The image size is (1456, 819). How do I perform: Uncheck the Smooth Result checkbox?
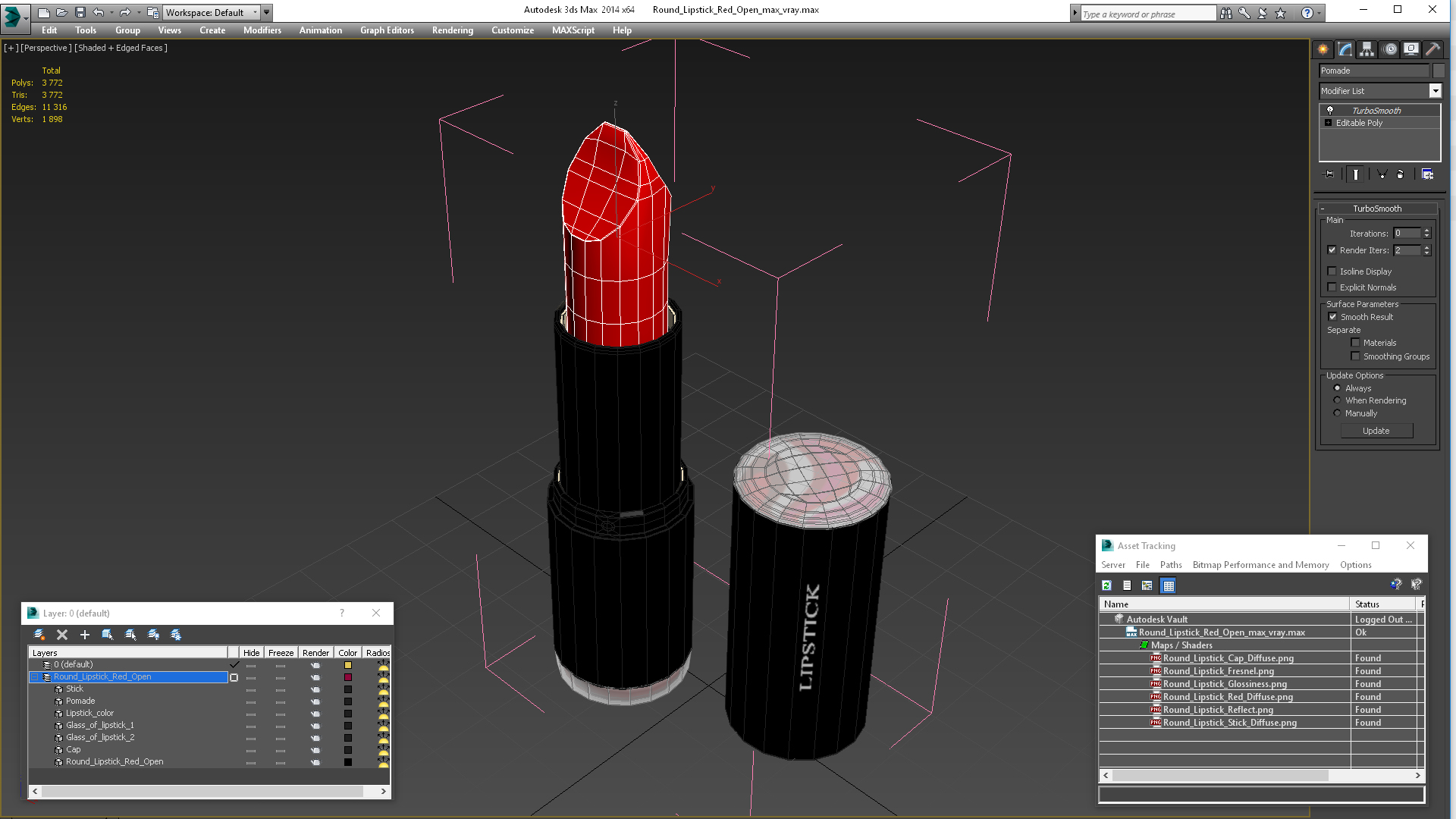point(1332,317)
